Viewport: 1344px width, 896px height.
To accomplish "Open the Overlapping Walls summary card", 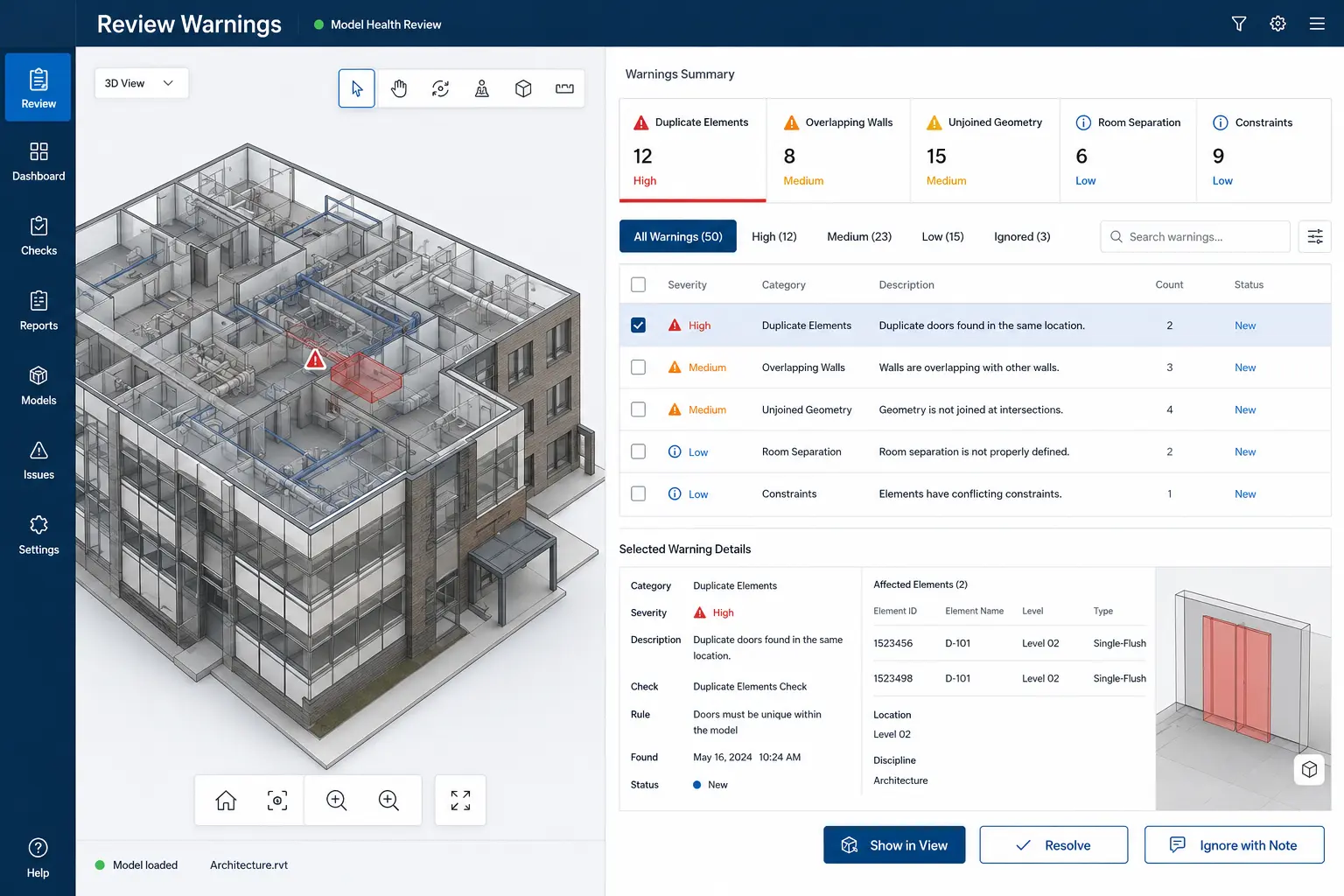I will click(x=838, y=150).
